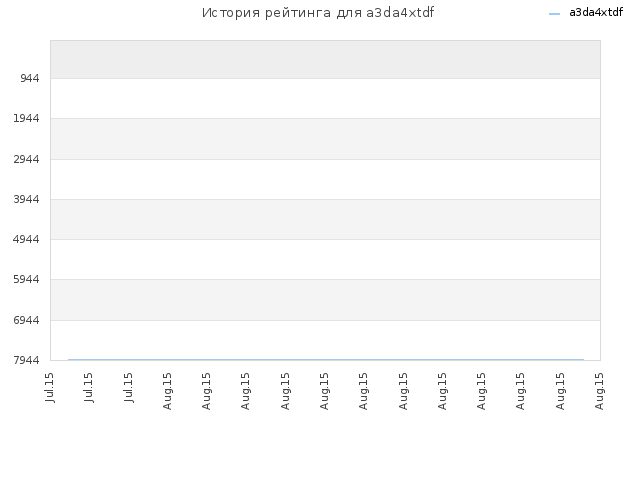
Task: Click the white band between 944 and 1944
Action: pyautogui.click(x=325, y=98)
